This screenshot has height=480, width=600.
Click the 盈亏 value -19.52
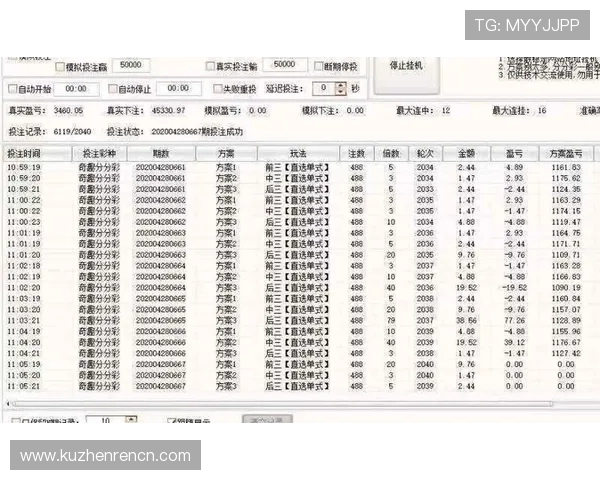tap(514, 287)
